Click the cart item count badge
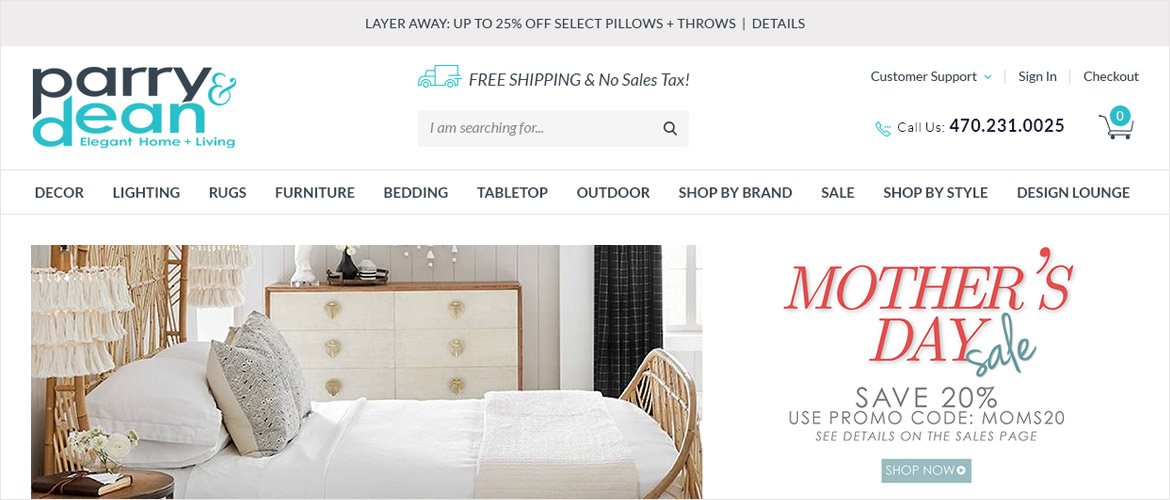The image size is (1170, 500). [1119, 116]
